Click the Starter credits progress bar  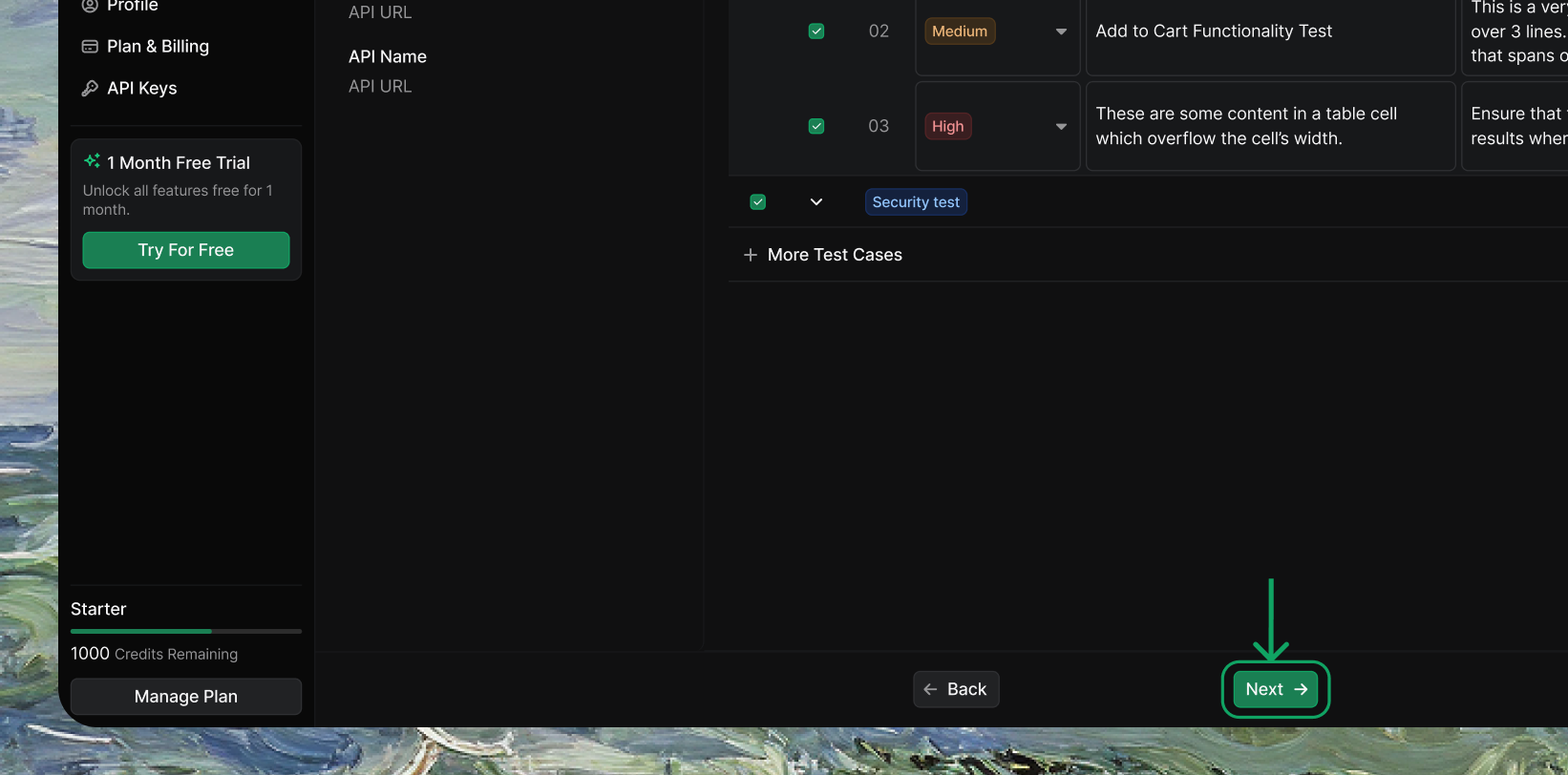(x=186, y=631)
